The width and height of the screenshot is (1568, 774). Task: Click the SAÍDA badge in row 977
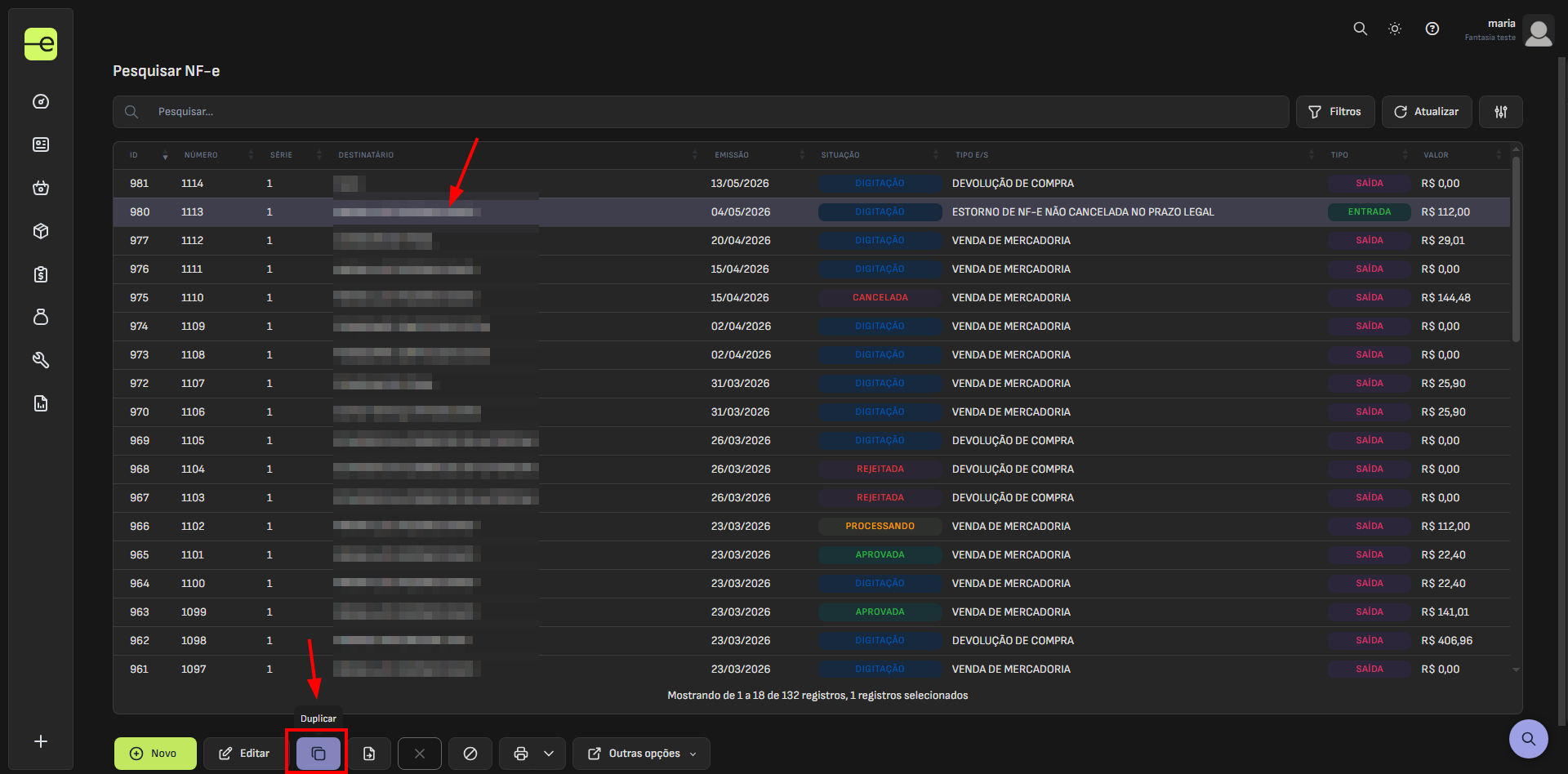tap(1370, 241)
